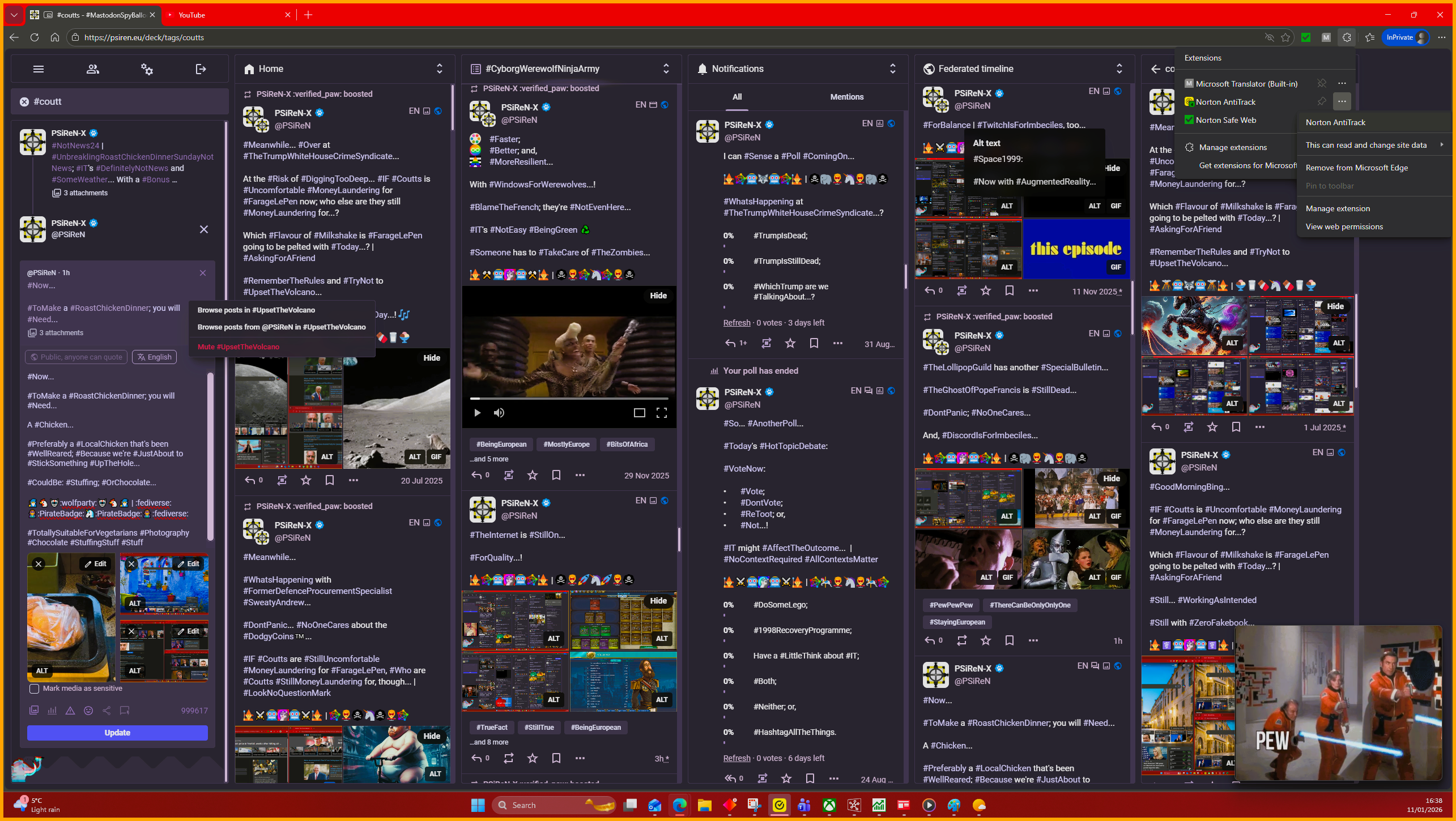
Task: Favourite the 20 Jul 2025 Home post
Action: 306,481
